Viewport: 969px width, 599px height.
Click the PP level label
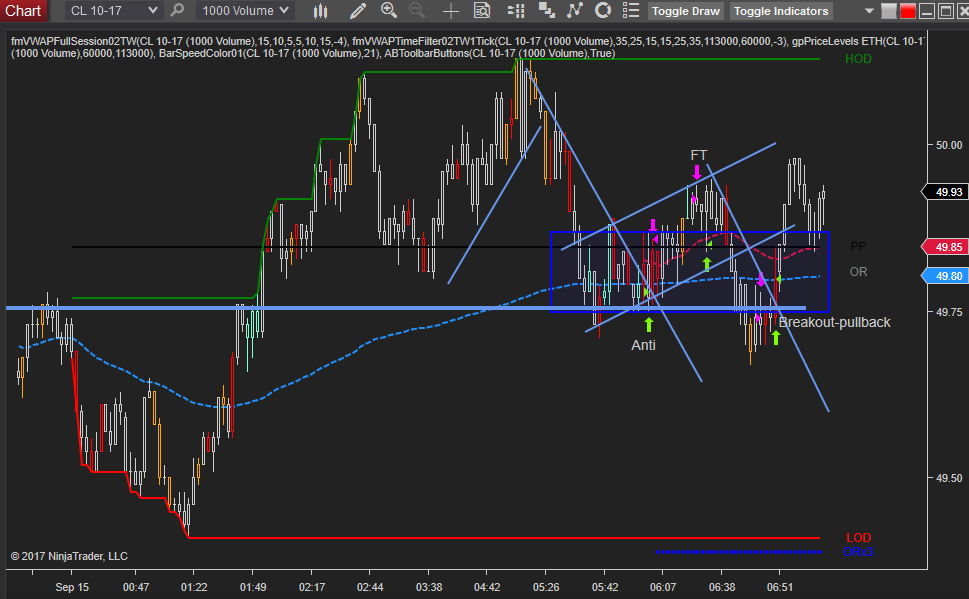point(858,247)
